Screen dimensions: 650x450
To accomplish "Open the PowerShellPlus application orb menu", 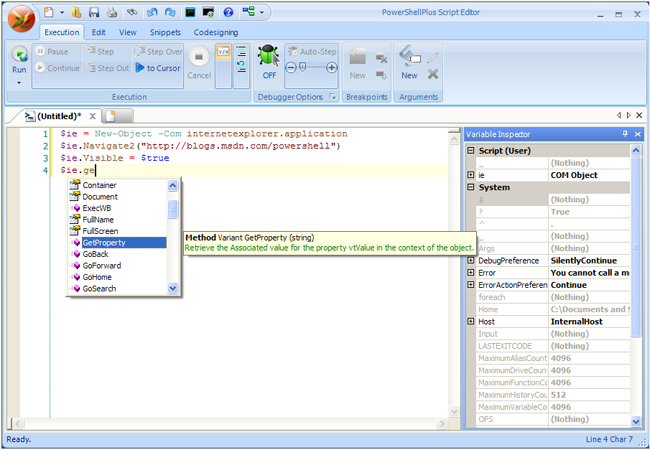I will pos(21,19).
